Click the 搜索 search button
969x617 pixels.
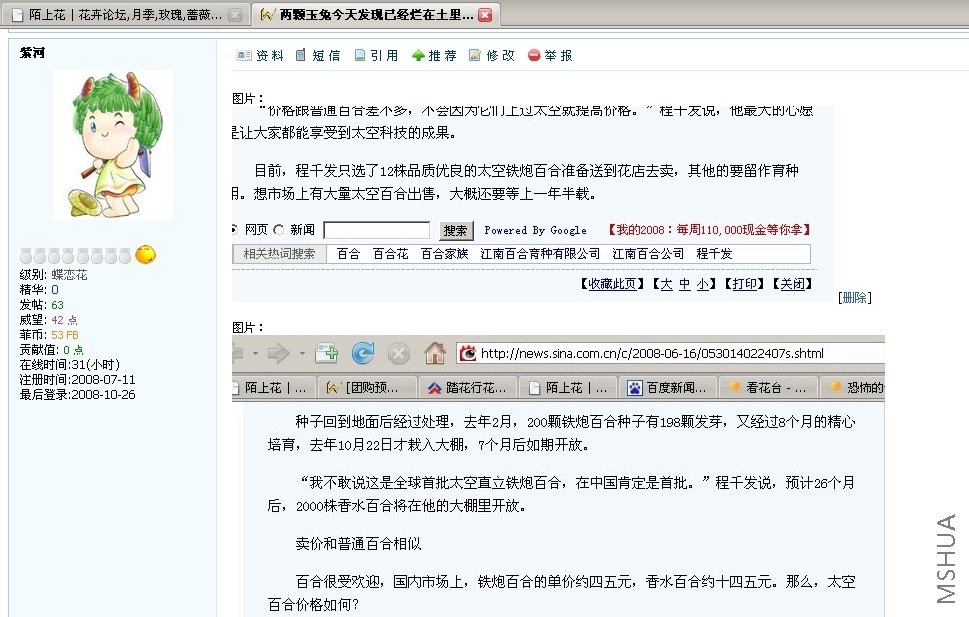click(x=456, y=231)
